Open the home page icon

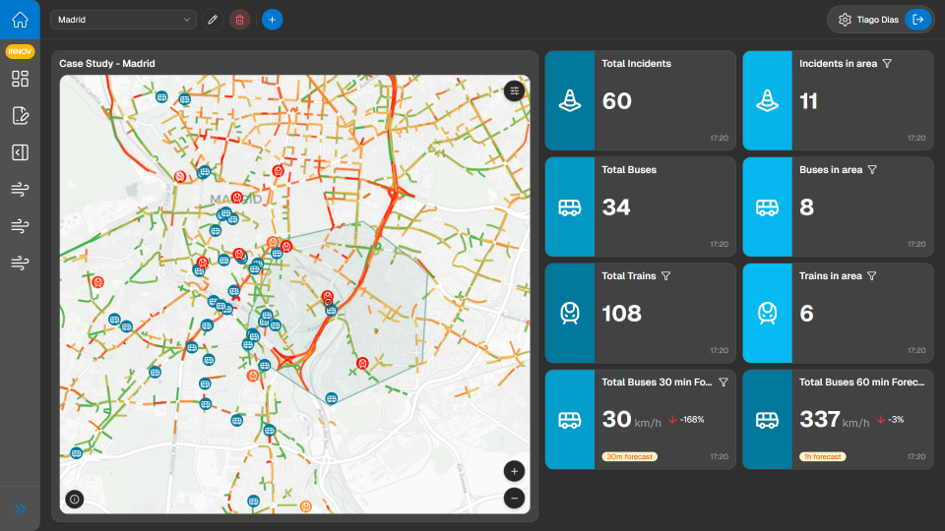click(20, 19)
